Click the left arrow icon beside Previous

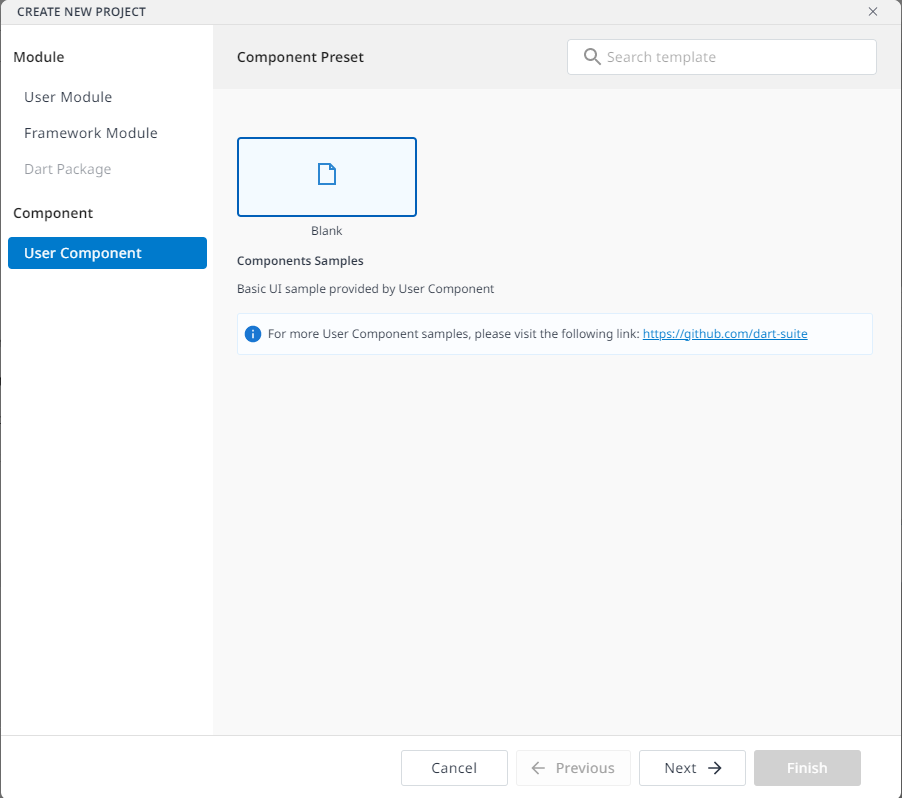click(538, 768)
